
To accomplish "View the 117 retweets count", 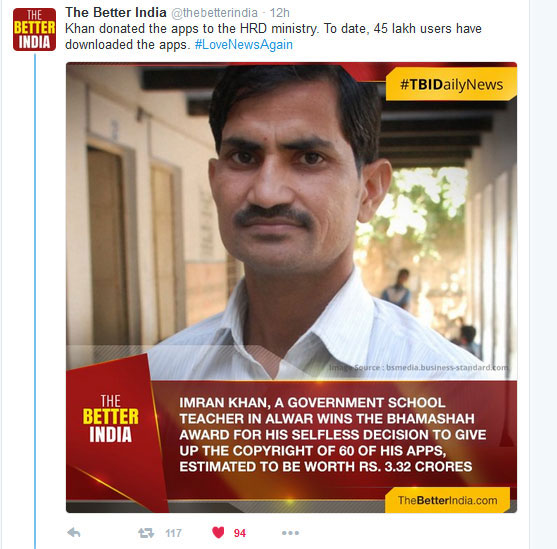I will click(x=173, y=533).
